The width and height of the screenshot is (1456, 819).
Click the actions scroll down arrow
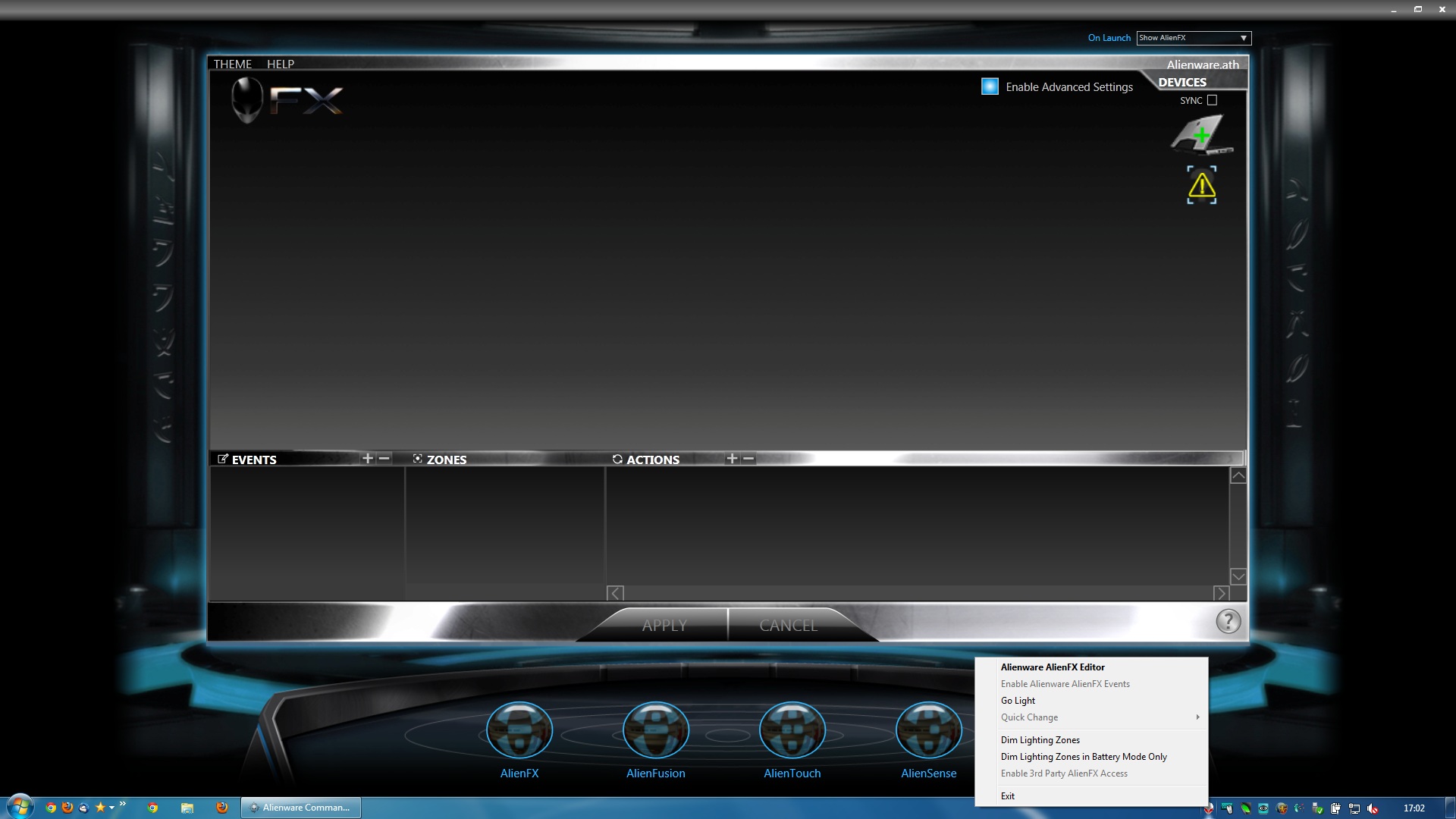pos(1238,576)
